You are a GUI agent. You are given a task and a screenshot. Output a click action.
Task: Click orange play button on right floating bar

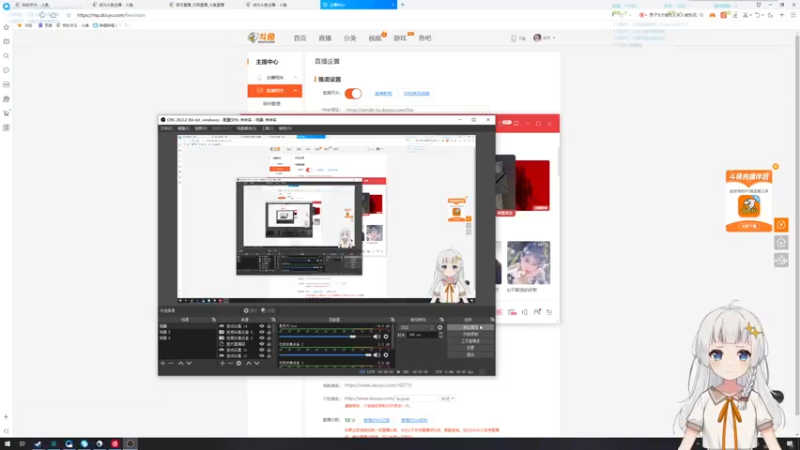tap(781, 225)
